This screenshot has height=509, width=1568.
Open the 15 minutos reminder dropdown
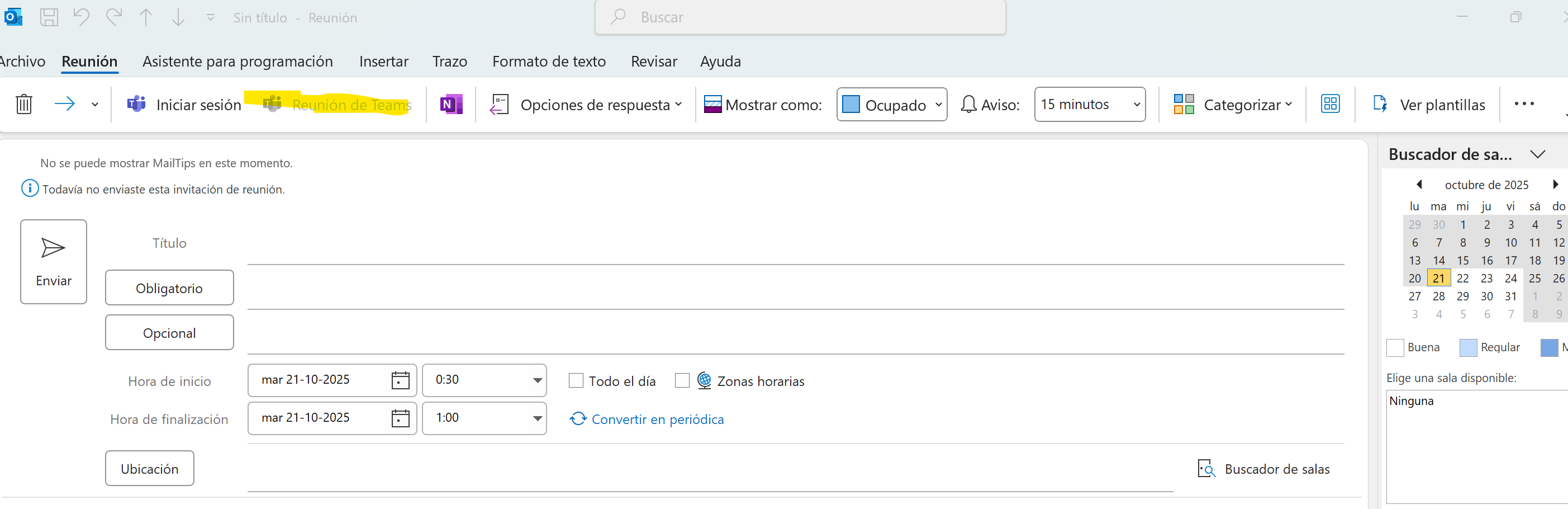(1090, 104)
